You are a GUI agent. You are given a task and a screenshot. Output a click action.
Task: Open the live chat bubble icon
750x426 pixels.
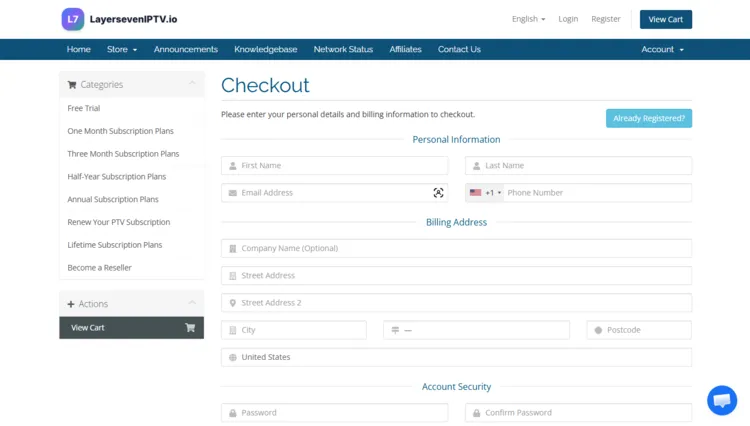coord(721,400)
